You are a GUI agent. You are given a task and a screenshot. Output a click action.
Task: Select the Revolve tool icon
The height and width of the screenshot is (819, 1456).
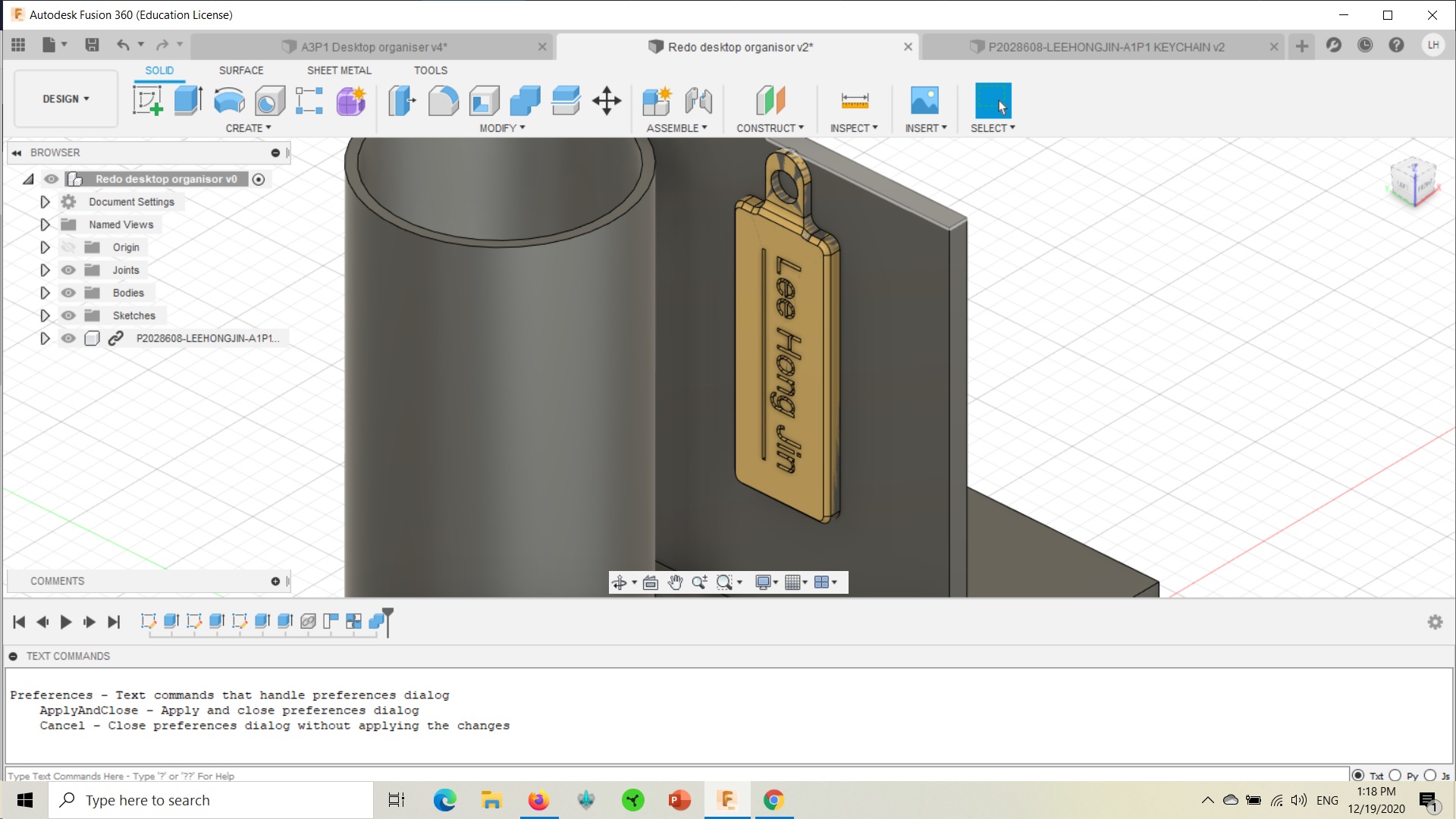pos(229,100)
